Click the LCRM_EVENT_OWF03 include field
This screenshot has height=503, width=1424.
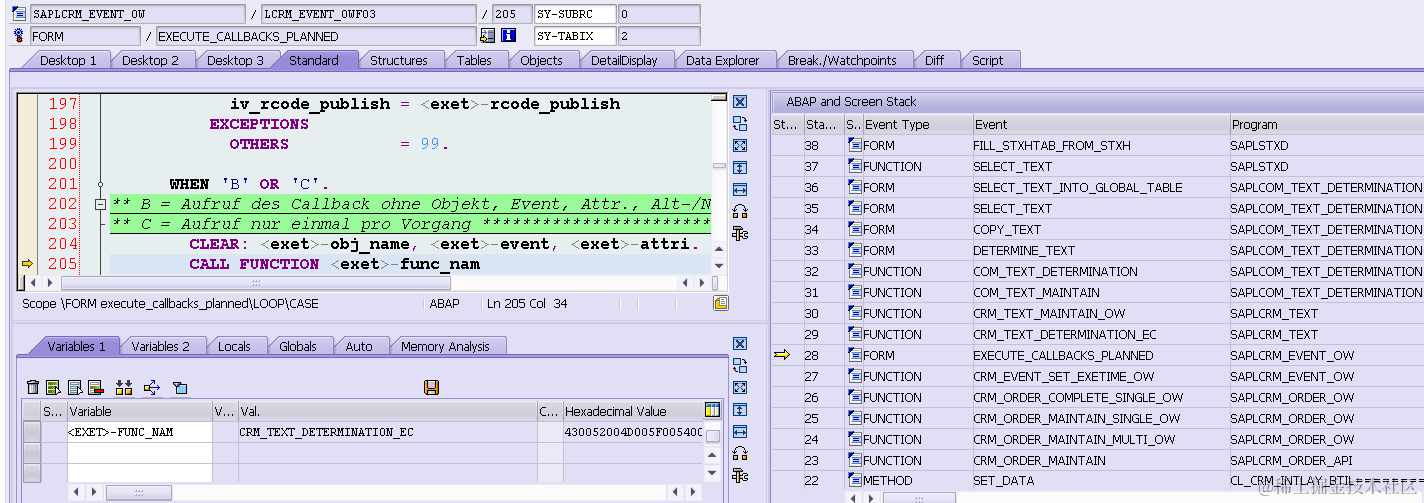(x=369, y=14)
